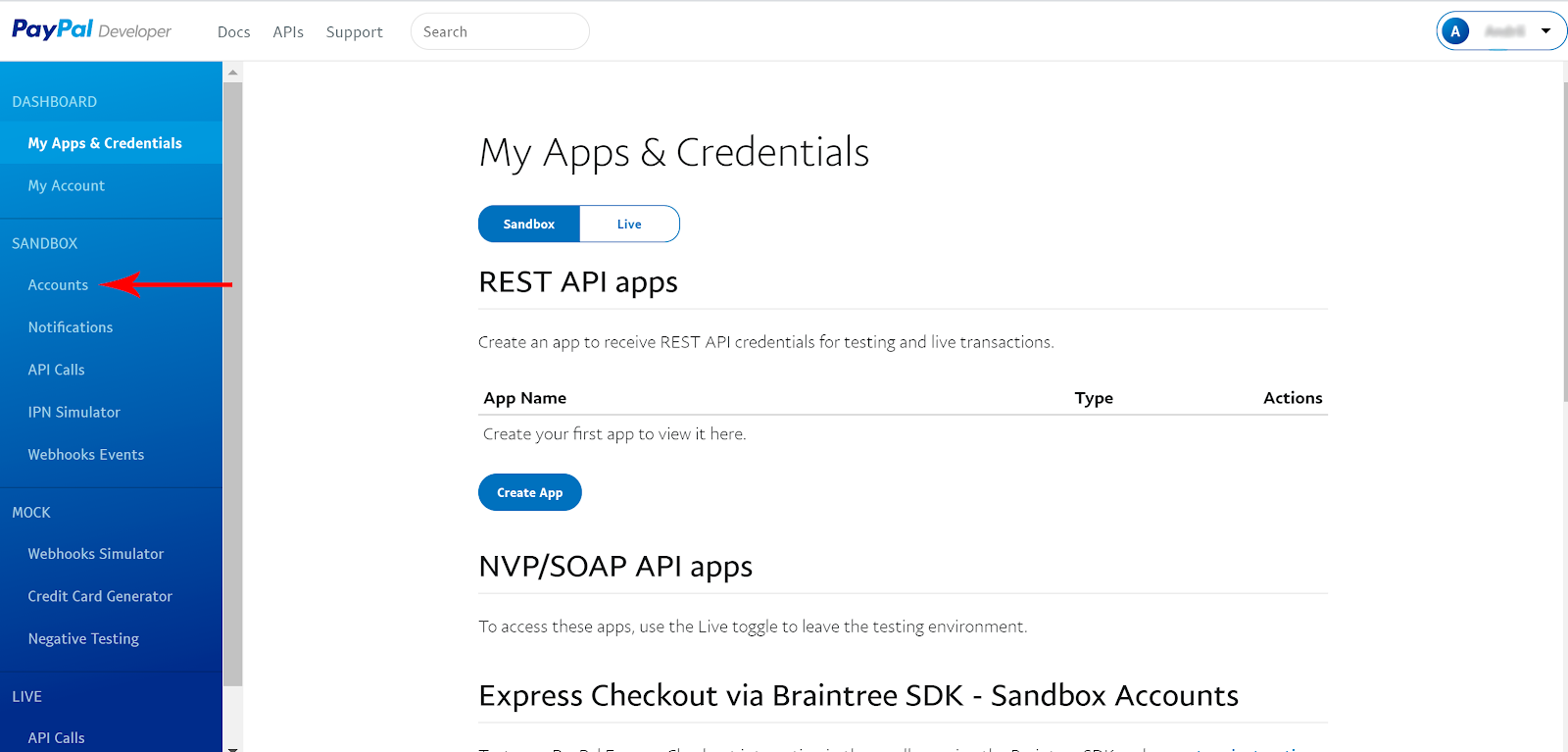This screenshot has width=1568, height=752.
Task: Click the Type column header
Action: (x=1094, y=398)
